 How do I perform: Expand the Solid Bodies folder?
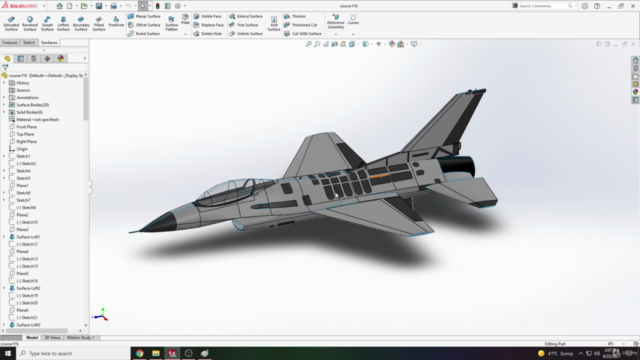(4, 112)
